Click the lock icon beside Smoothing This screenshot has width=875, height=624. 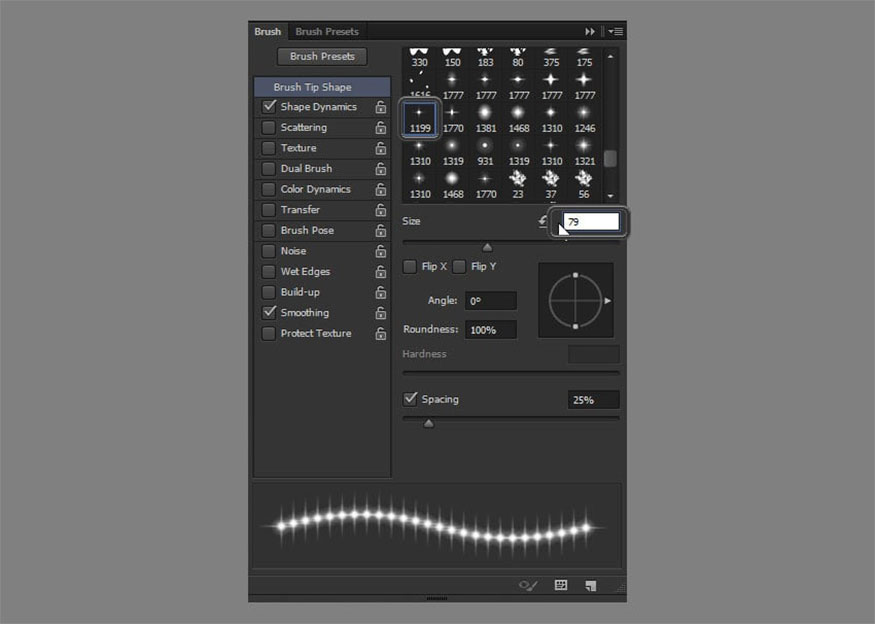[381, 313]
